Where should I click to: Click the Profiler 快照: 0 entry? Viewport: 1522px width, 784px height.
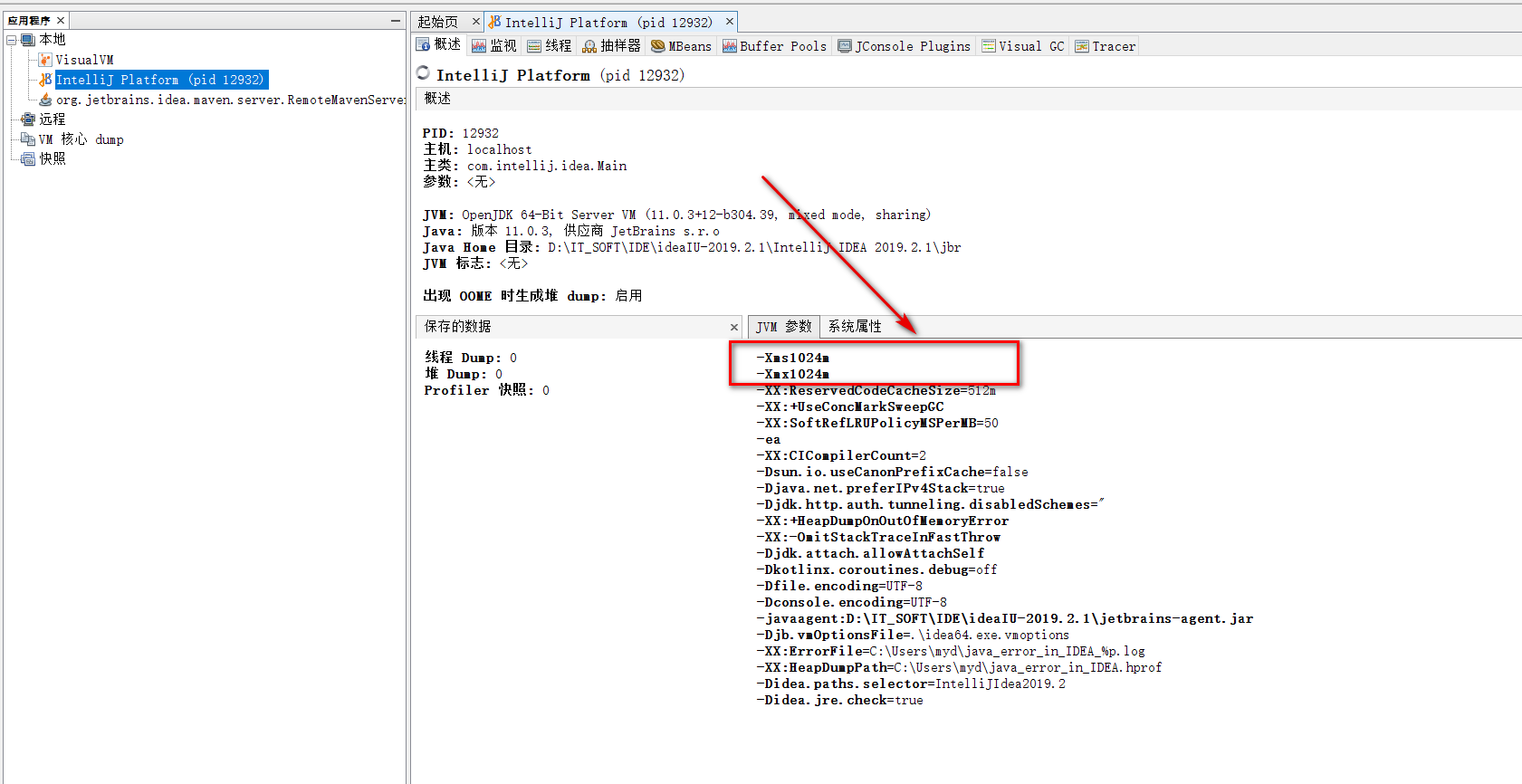coord(487,390)
